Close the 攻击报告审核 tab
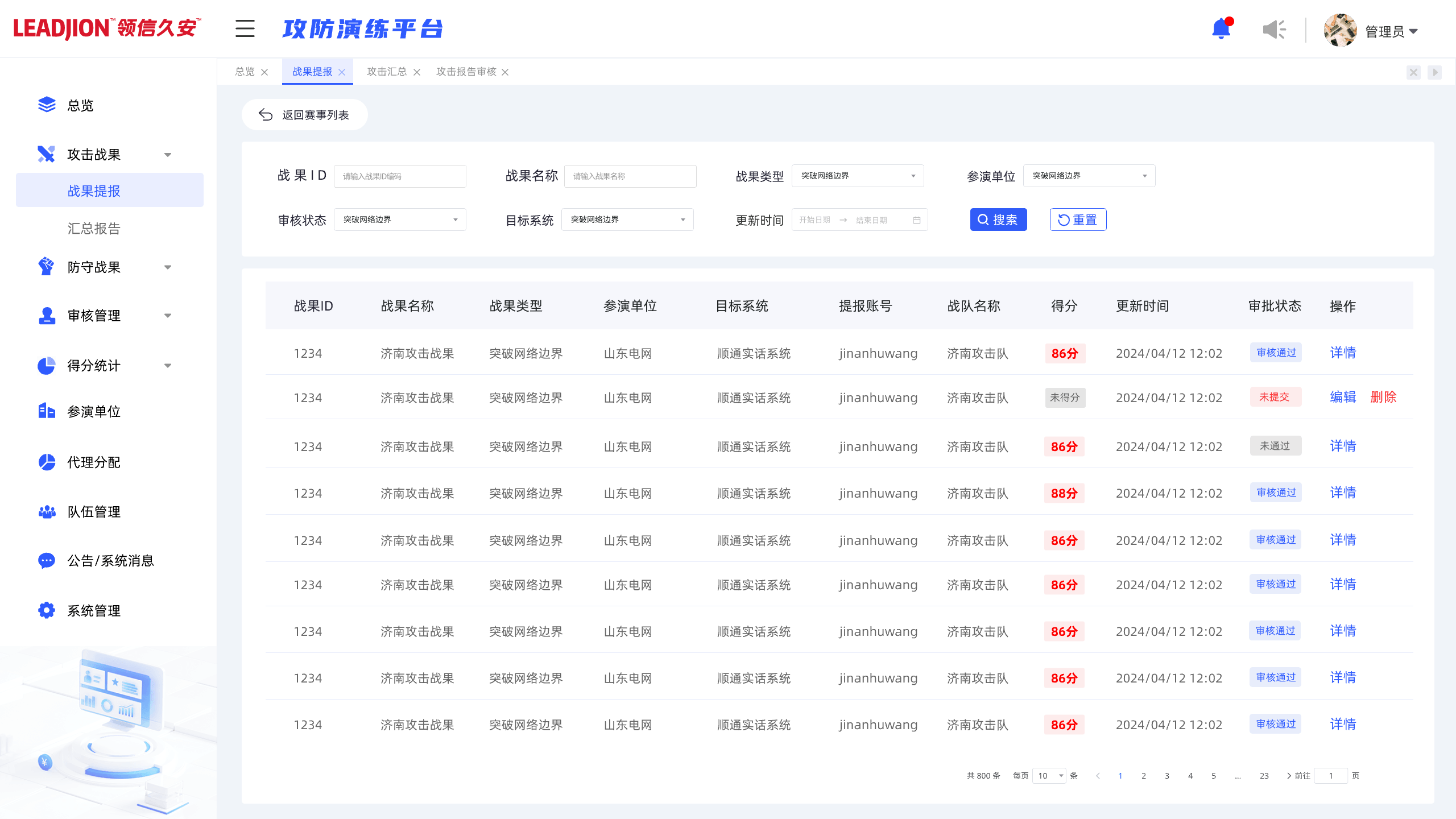This screenshot has height=819, width=1456. (x=505, y=72)
